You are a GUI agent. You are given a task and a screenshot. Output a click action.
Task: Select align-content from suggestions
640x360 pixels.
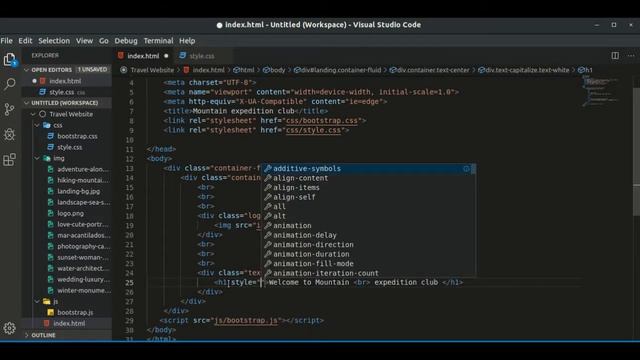(x=369, y=178)
